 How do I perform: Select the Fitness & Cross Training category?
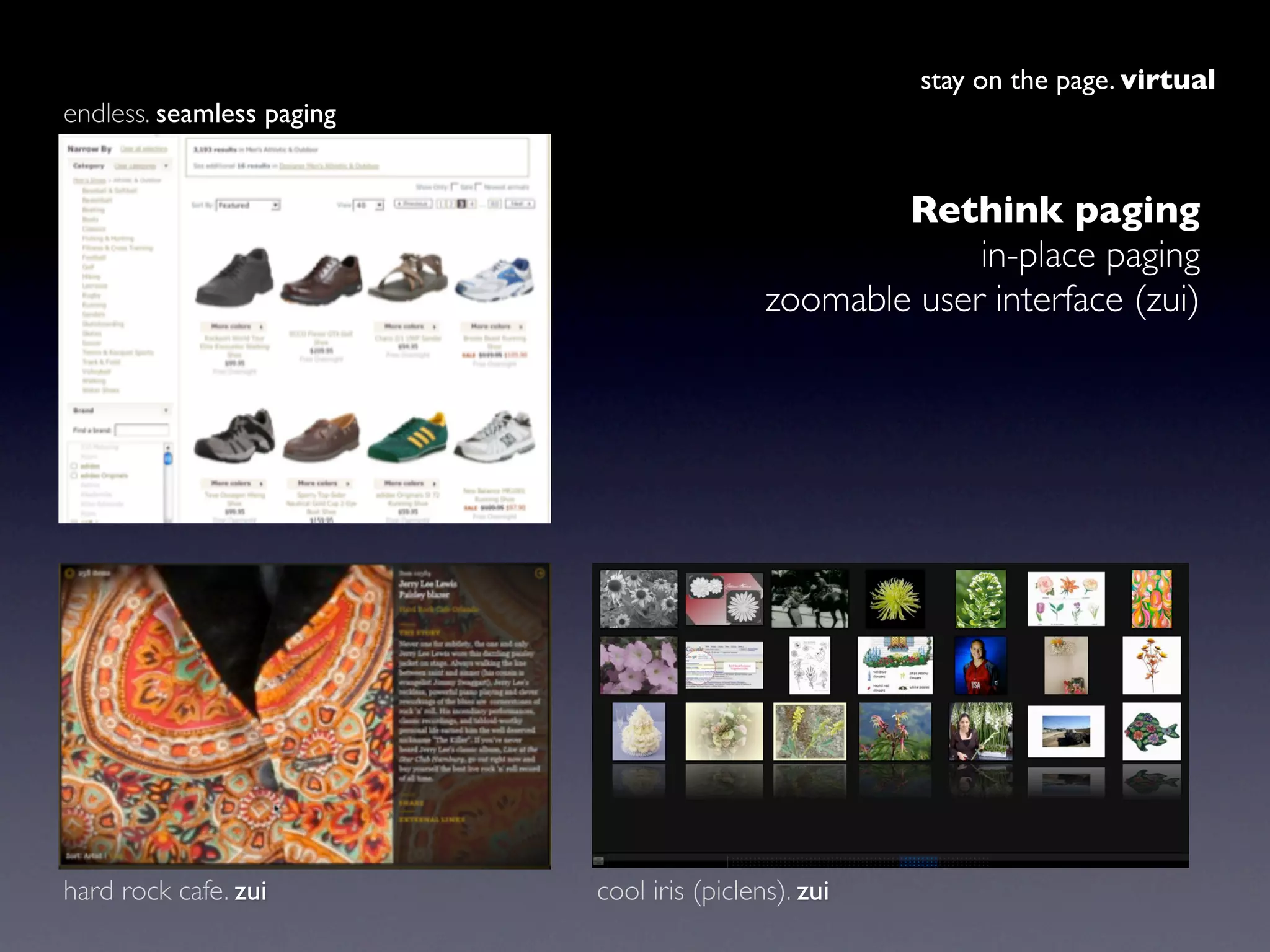(117, 248)
